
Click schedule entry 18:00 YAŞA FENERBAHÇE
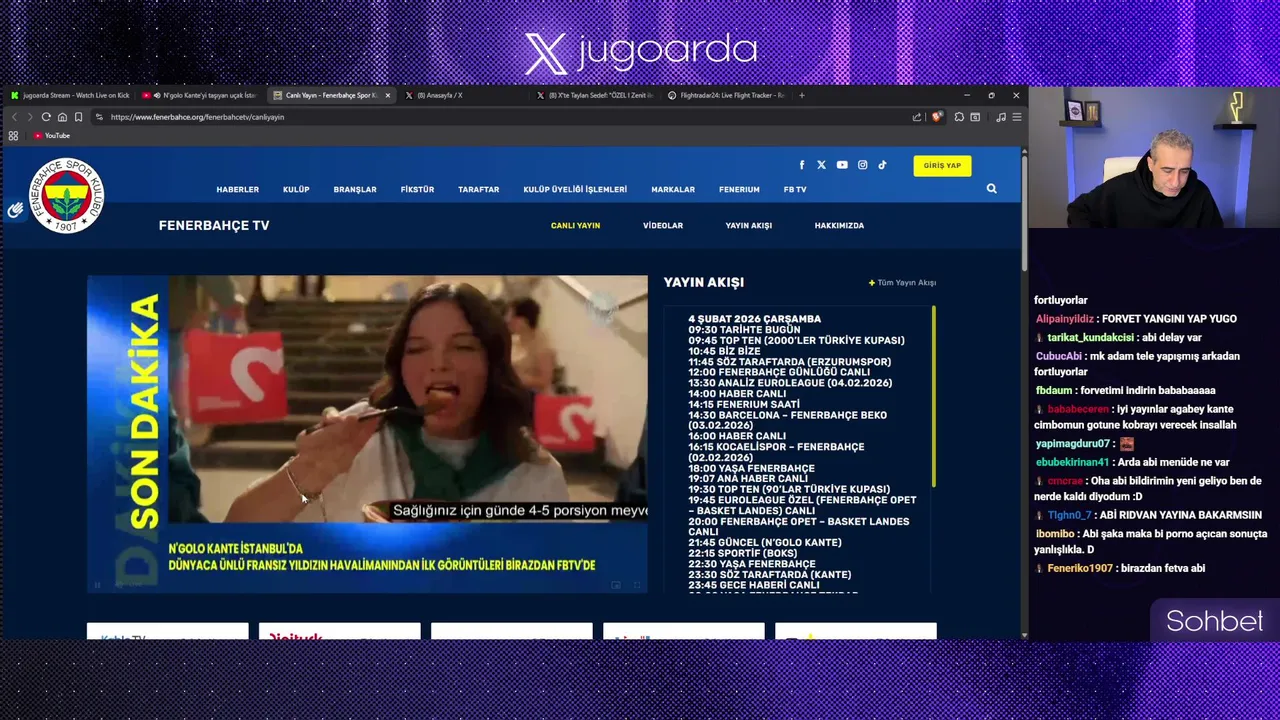(751, 468)
